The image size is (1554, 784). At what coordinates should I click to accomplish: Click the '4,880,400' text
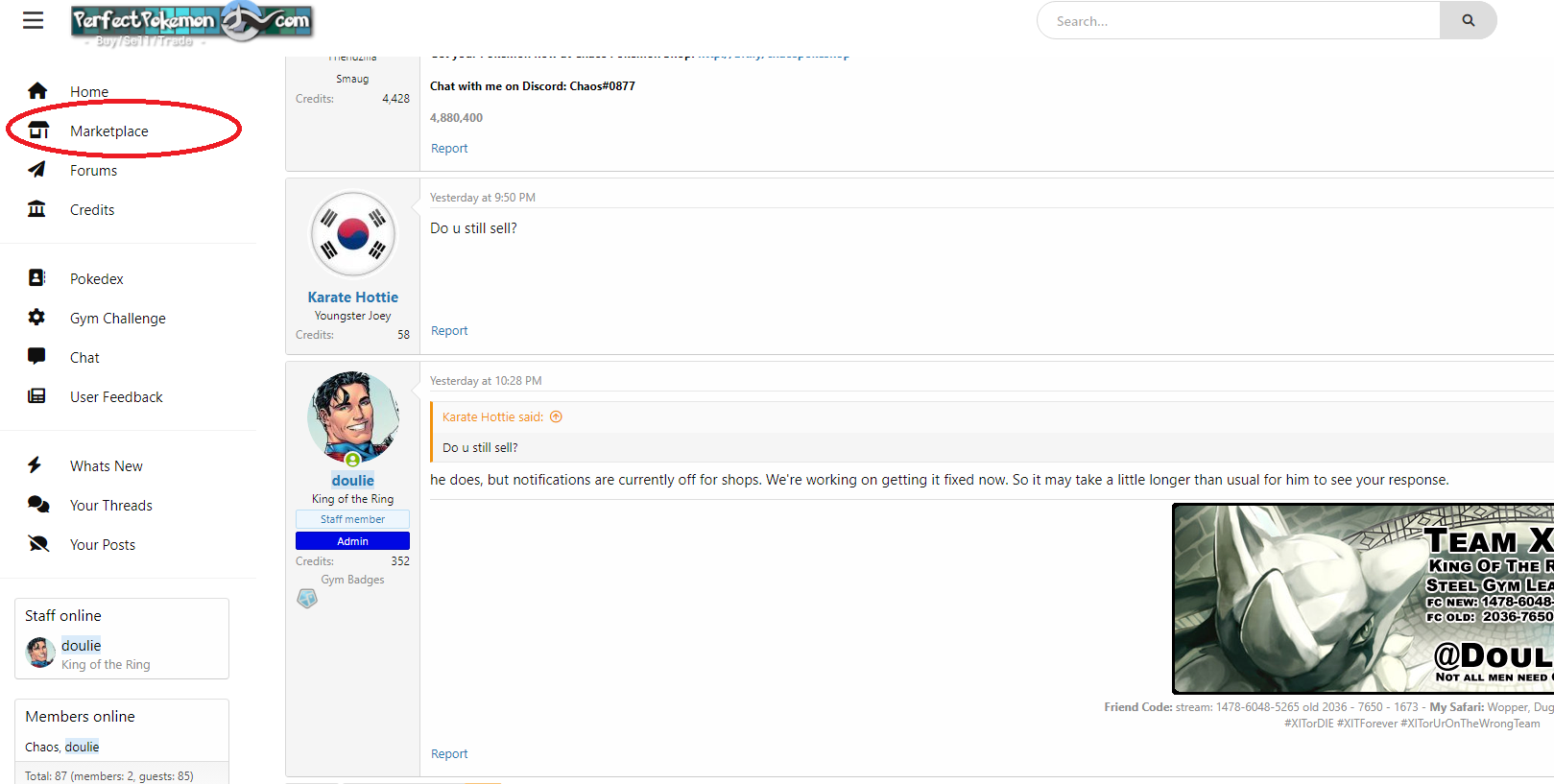click(456, 118)
